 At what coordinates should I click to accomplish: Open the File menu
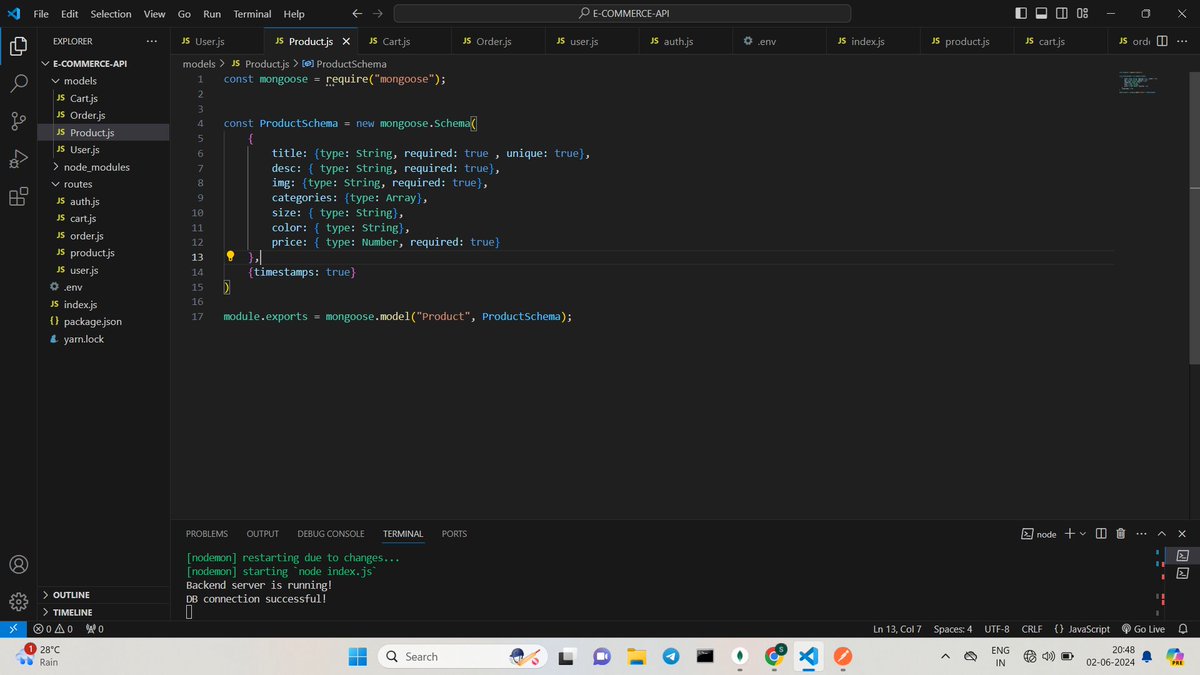coord(41,14)
